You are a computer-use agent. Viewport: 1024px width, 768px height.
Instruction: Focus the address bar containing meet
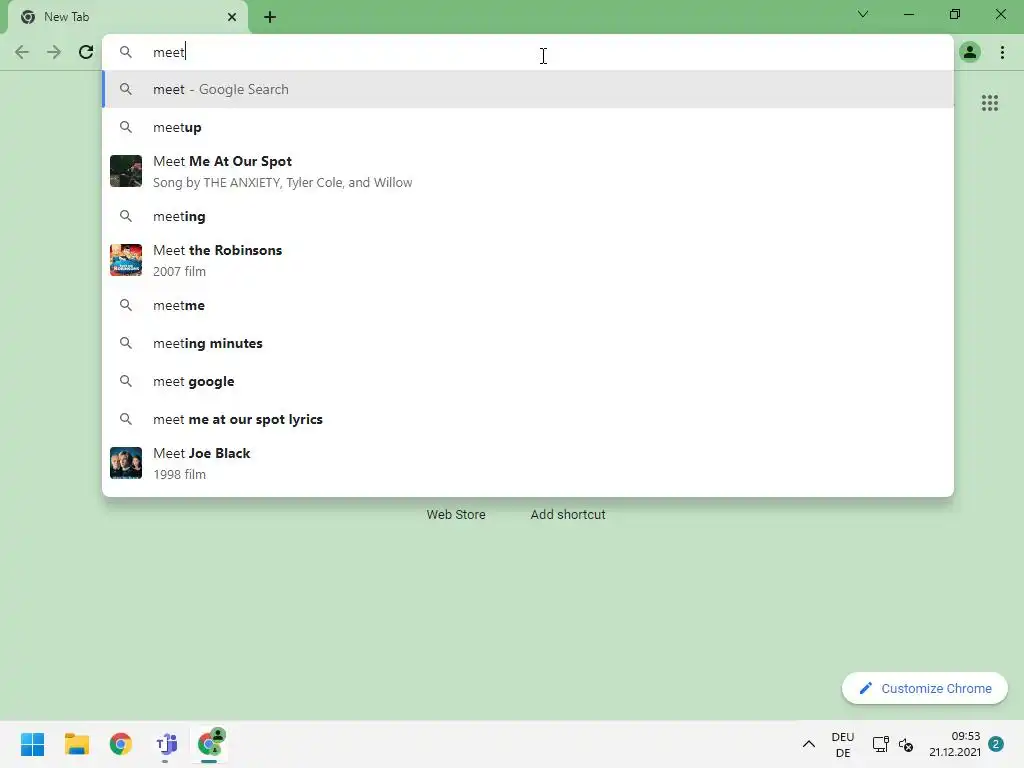coord(528,52)
